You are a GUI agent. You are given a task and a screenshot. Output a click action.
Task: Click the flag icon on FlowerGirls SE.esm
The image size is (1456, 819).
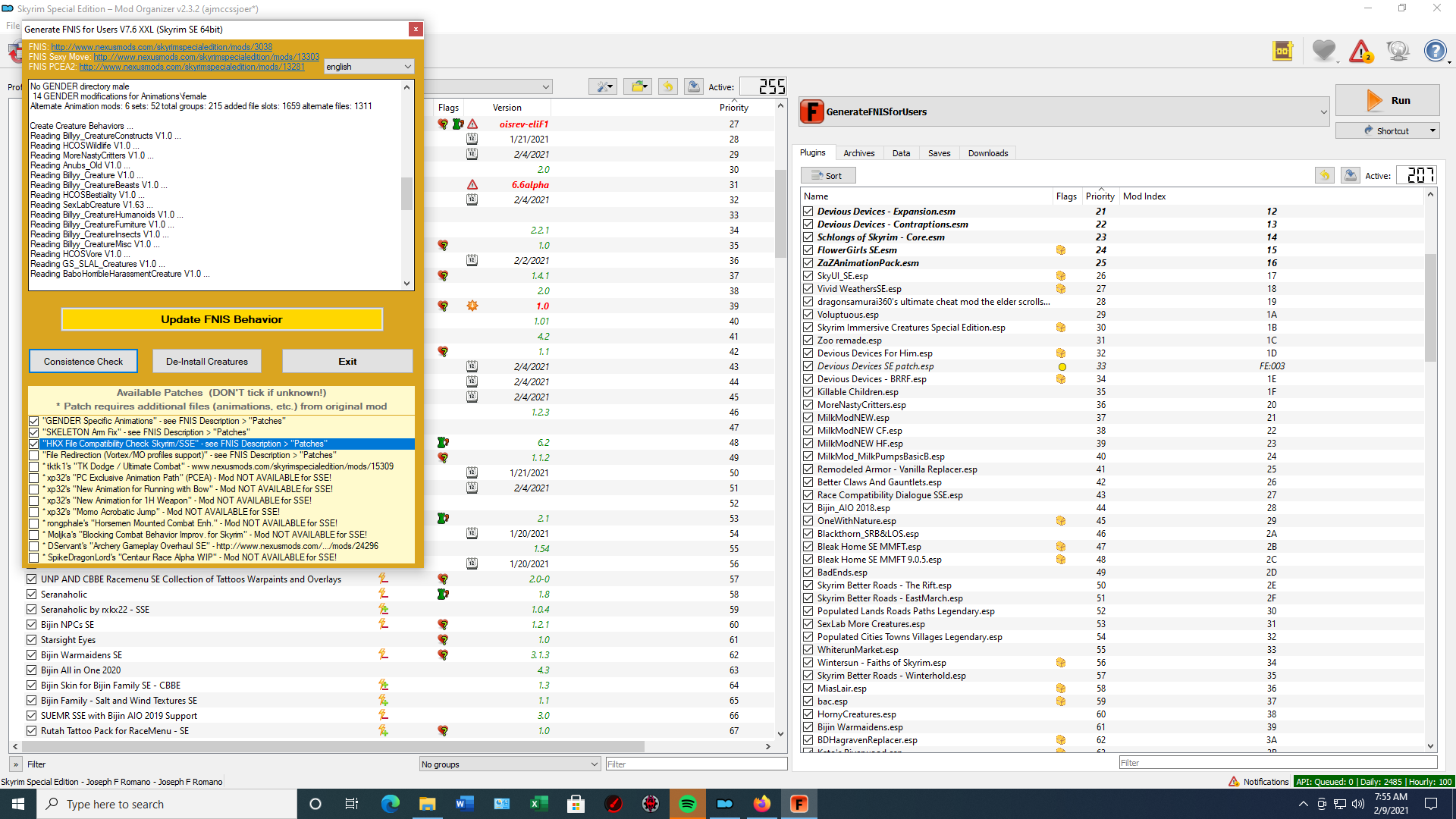tap(1061, 250)
